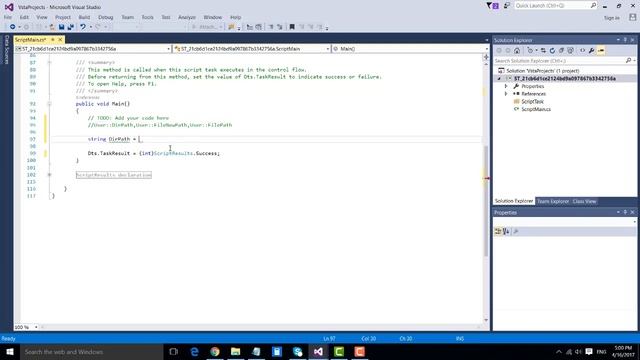
Task: Expand the Properties node in Solution Explorer
Action: pyautogui.click(x=506, y=86)
